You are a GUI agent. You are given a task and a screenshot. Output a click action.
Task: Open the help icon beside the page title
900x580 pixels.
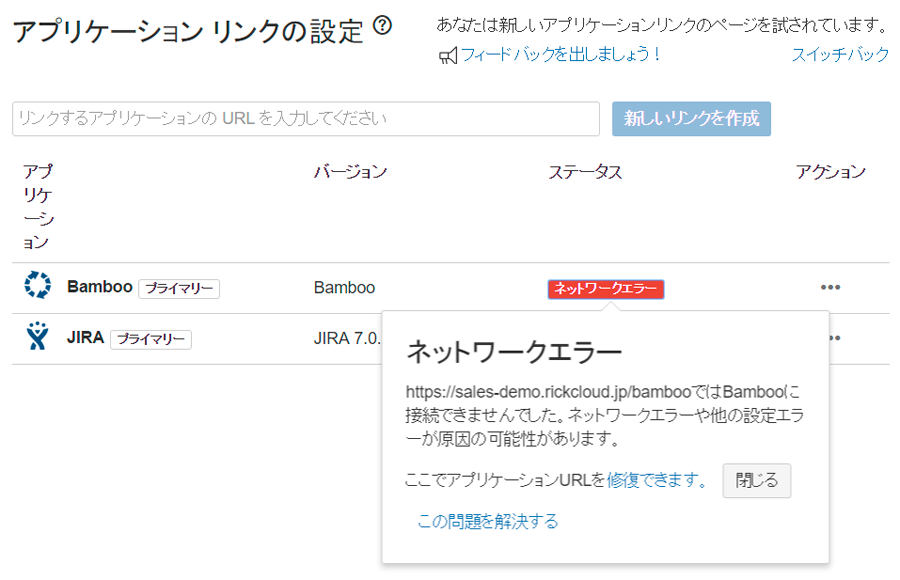pos(382,25)
